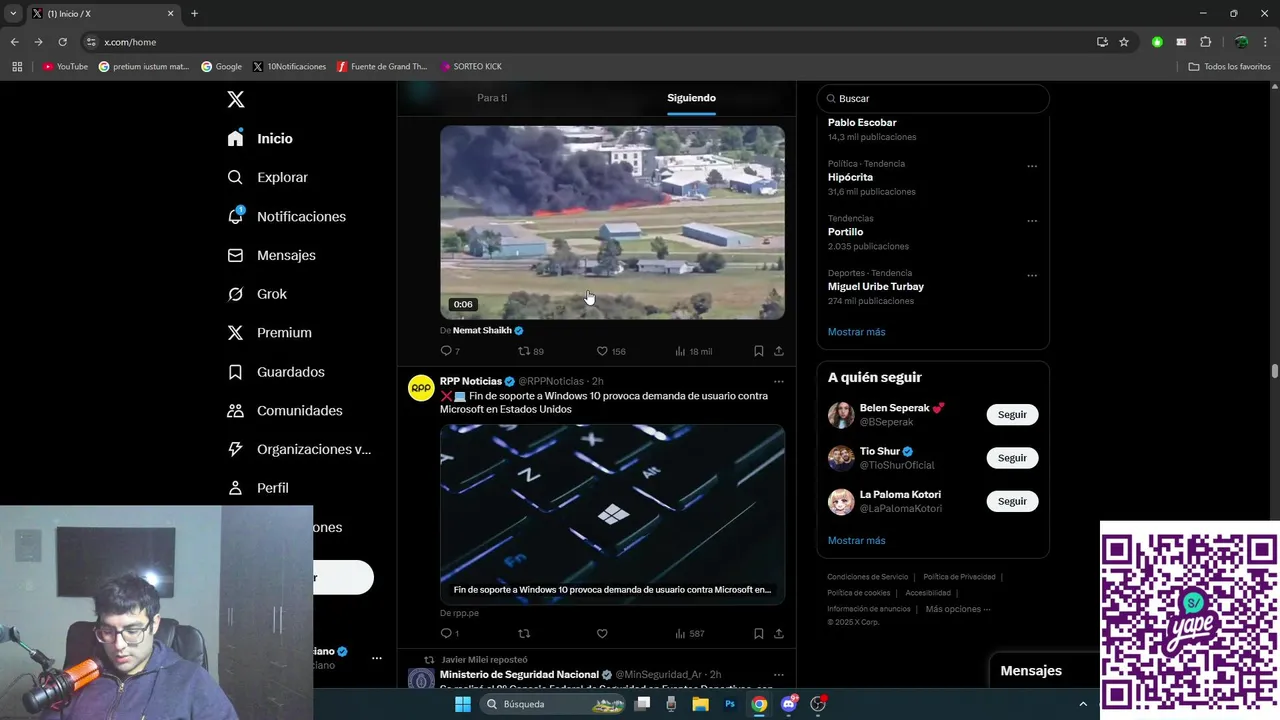Follow La Paloma Kotori

coord(1012,501)
